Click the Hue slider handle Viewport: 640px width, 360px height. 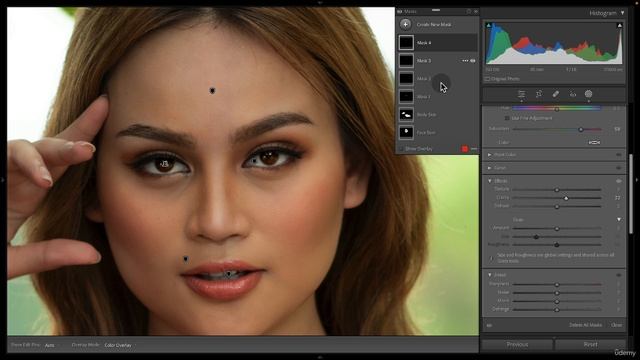(x=557, y=109)
